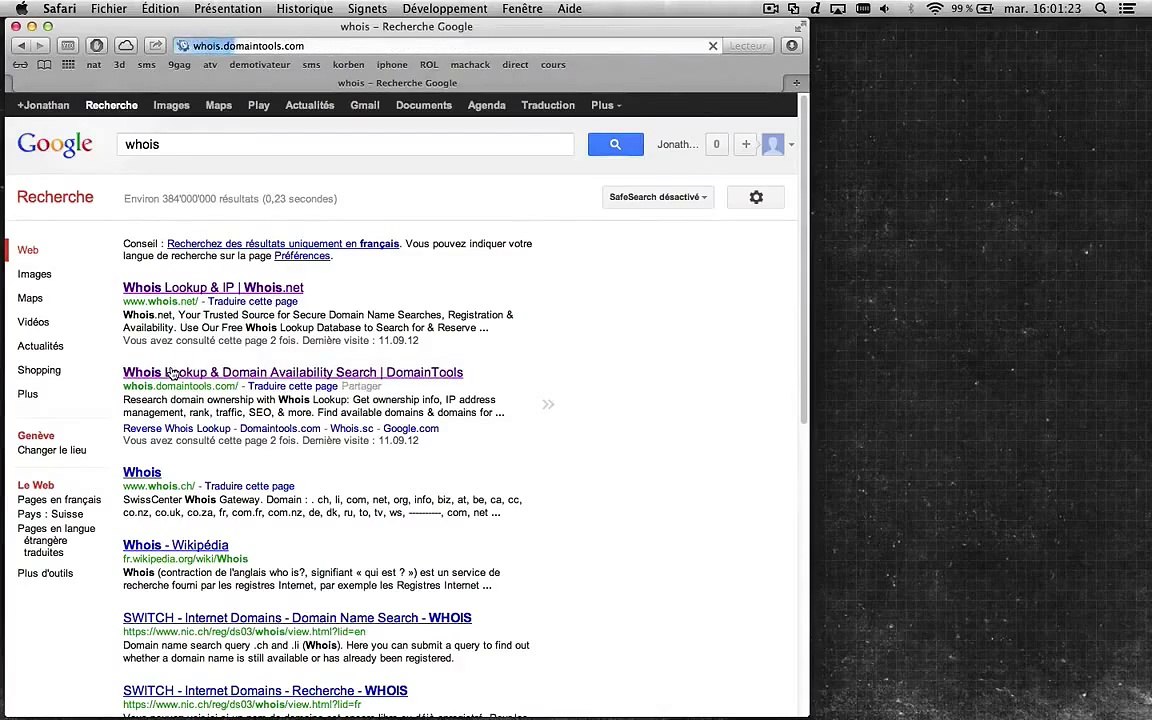The height and width of the screenshot is (720, 1152).
Task: Filter results by Vidéos in sidebar
Action: coord(33,322)
